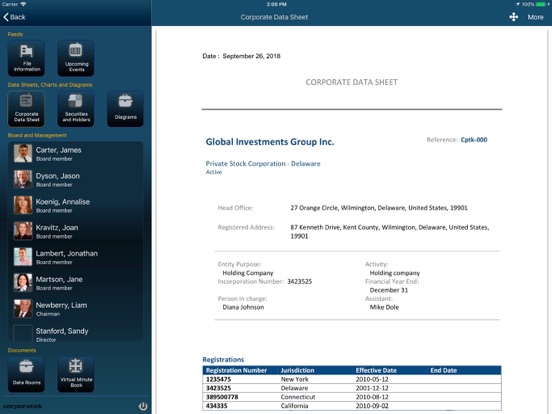Select board member Carter, James
The width and height of the screenshot is (552, 414).
76,154
